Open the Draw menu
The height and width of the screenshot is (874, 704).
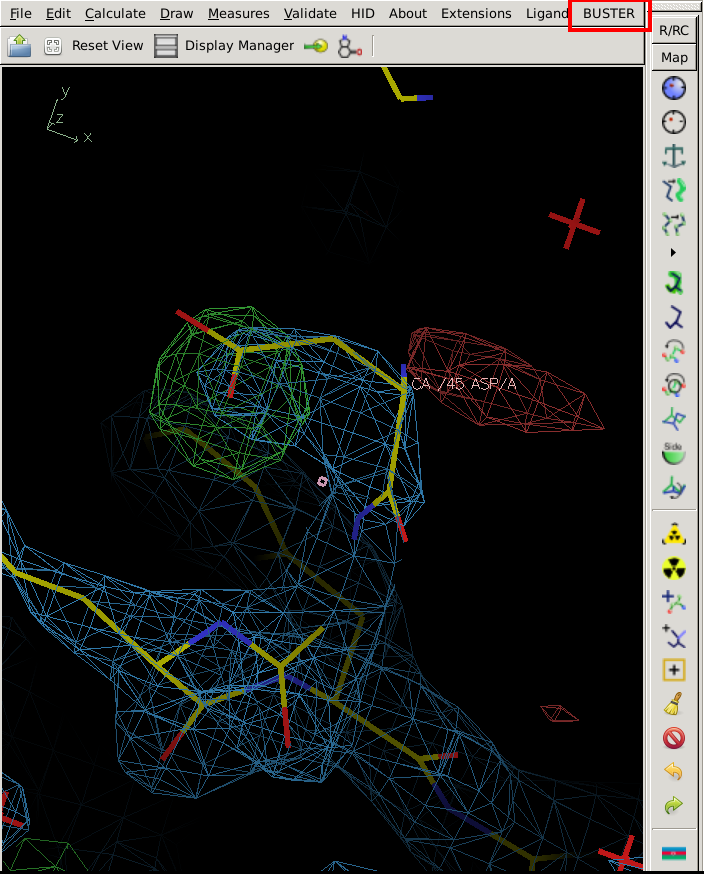177,13
